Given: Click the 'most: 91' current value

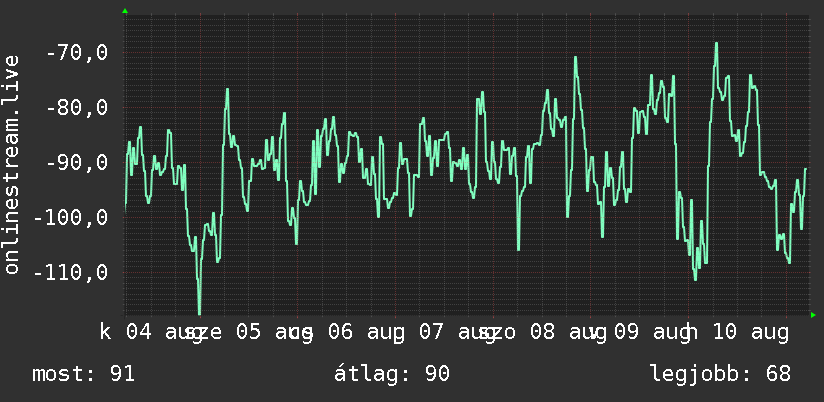Looking at the screenshot, I should (84, 374).
